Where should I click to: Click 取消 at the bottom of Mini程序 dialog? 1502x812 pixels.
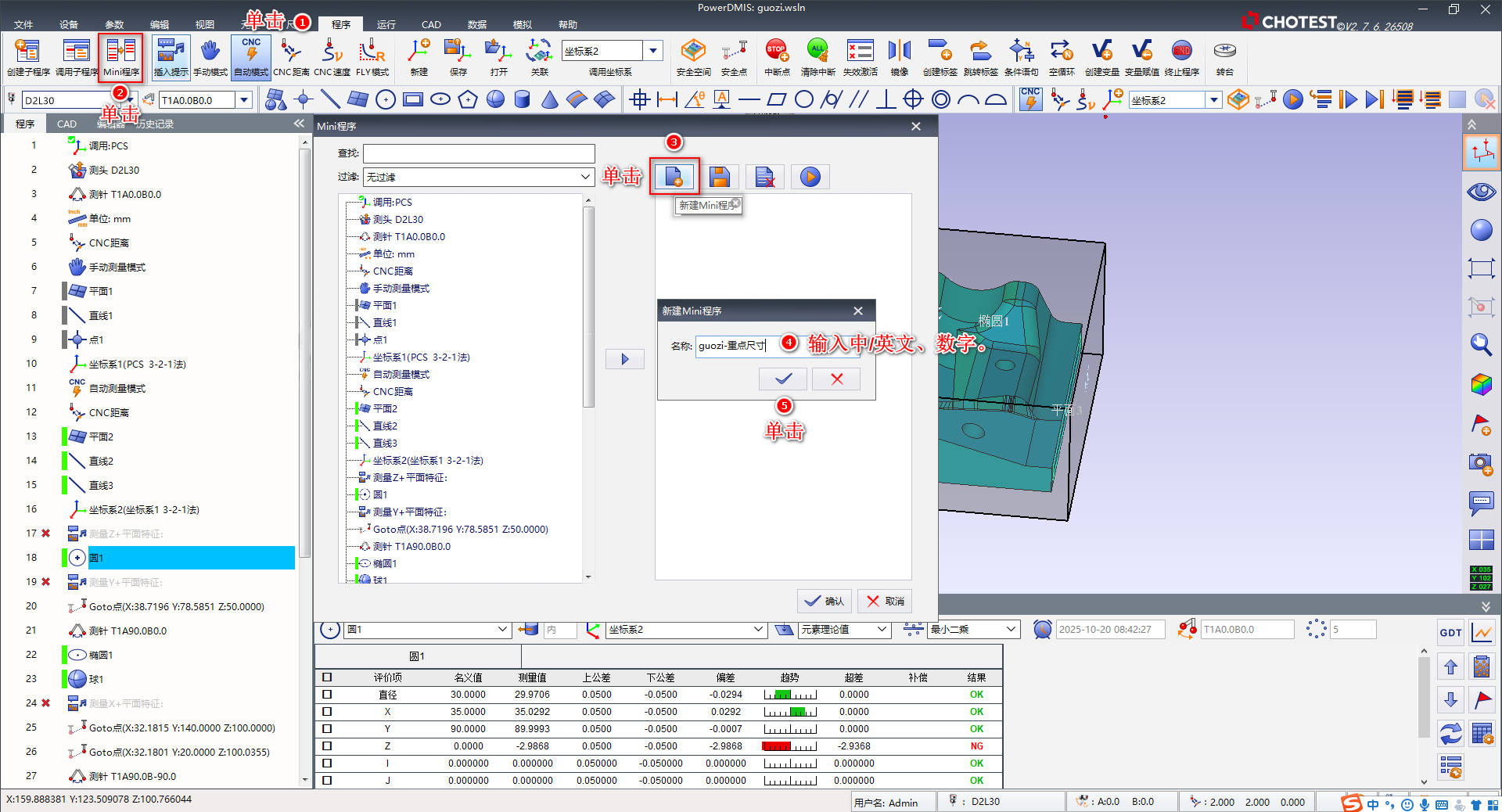pyautogui.click(x=885, y=601)
